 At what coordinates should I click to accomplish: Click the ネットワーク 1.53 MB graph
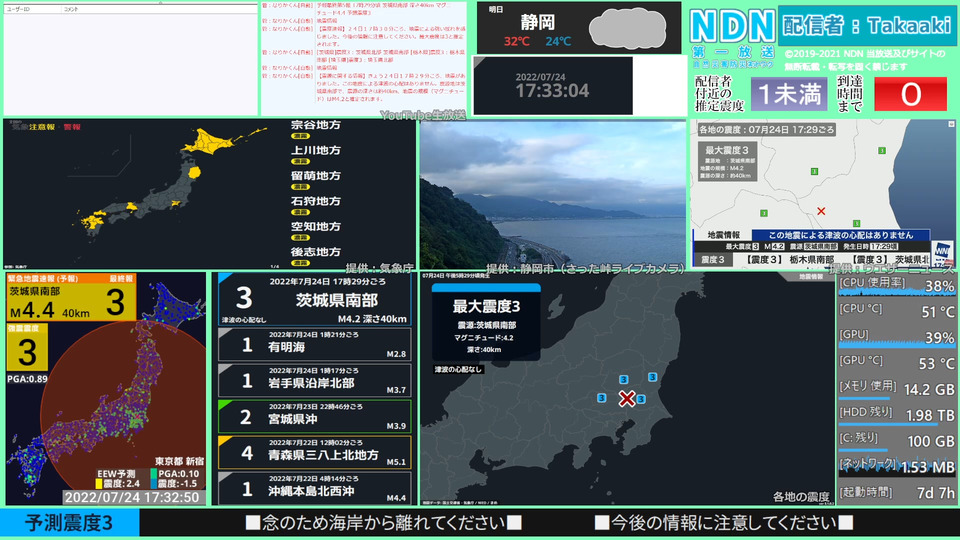click(896, 467)
